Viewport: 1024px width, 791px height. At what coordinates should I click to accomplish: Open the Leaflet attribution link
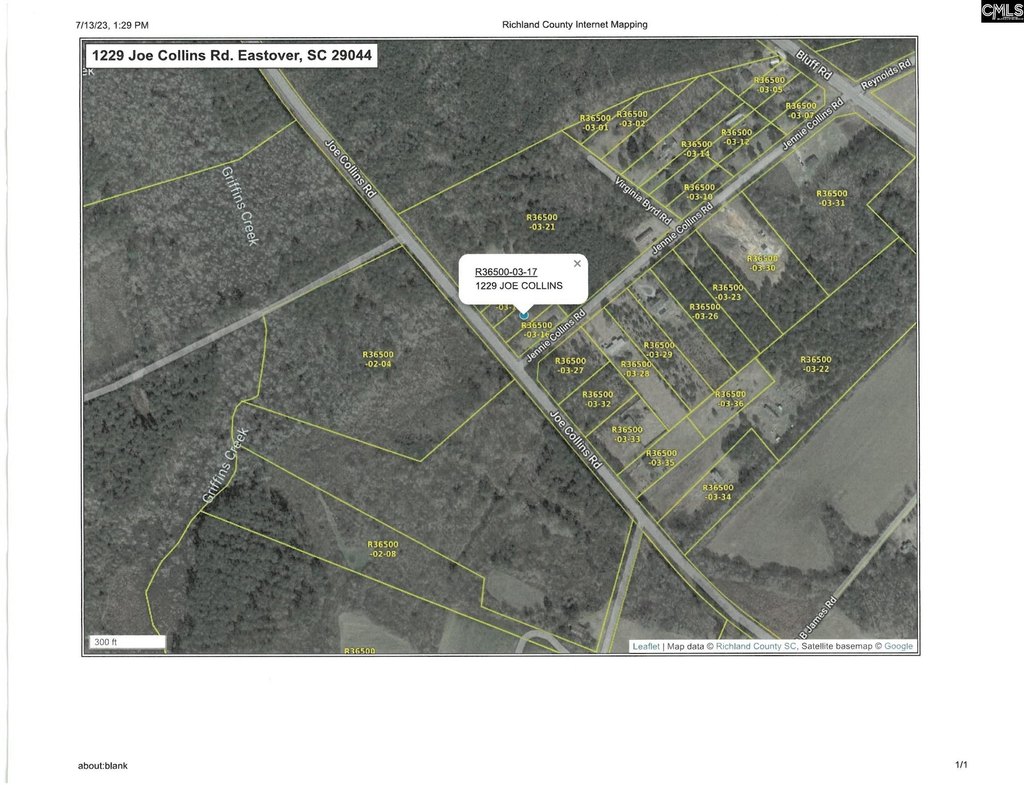(645, 646)
